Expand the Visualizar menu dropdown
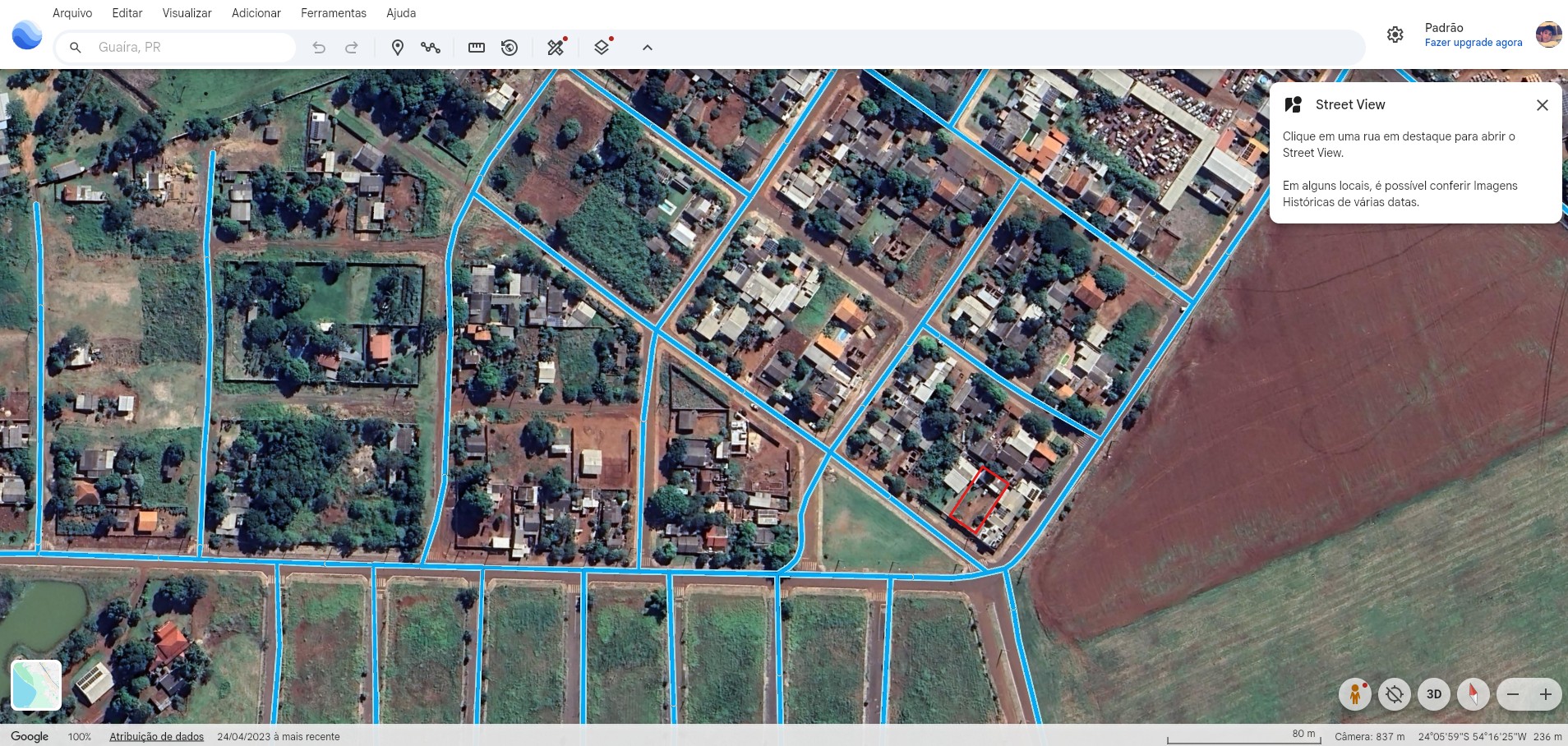The height and width of the screenshot is (746, 1568). [187, 13]
